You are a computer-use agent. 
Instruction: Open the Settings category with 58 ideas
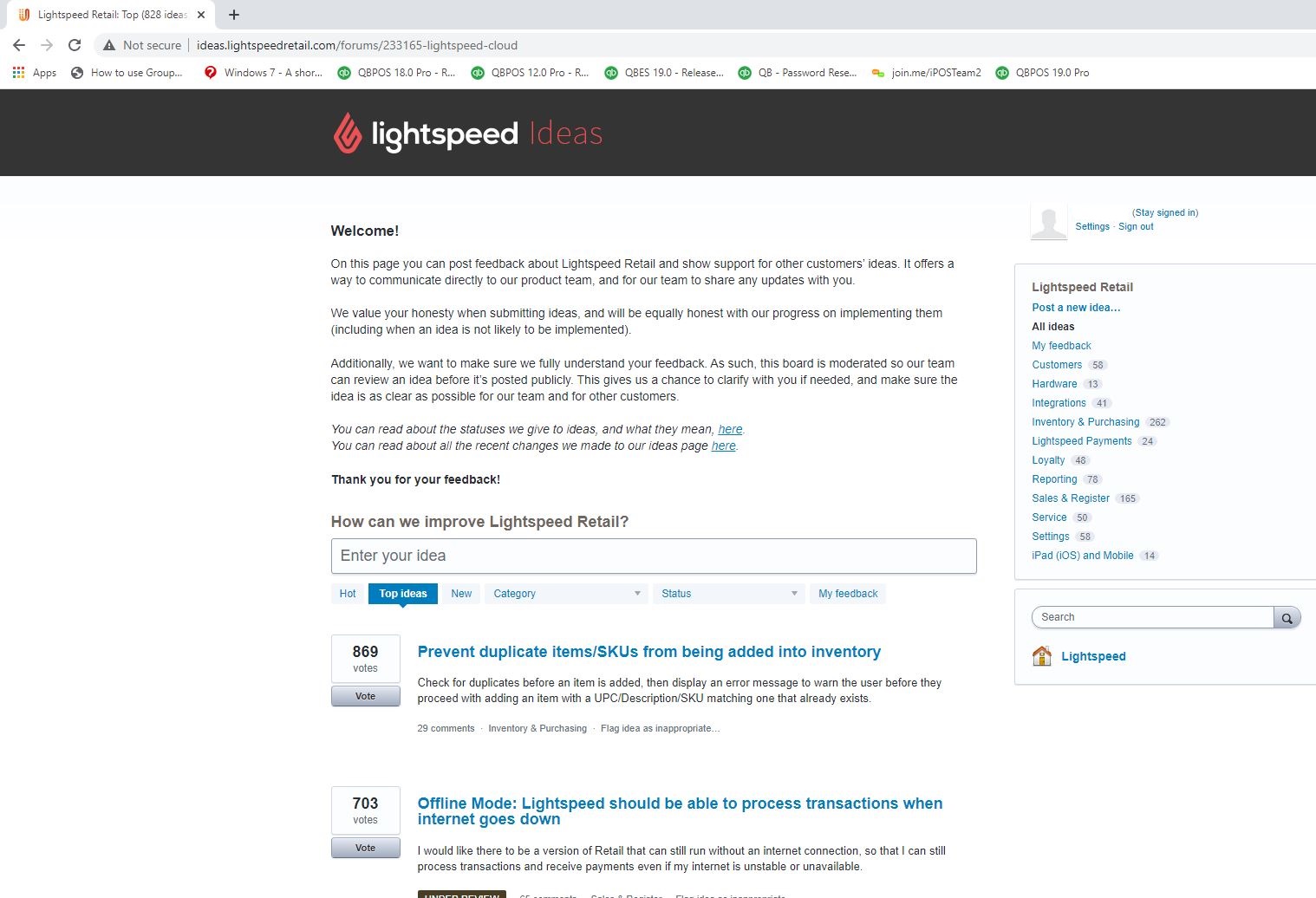[x=1051, y=537]
